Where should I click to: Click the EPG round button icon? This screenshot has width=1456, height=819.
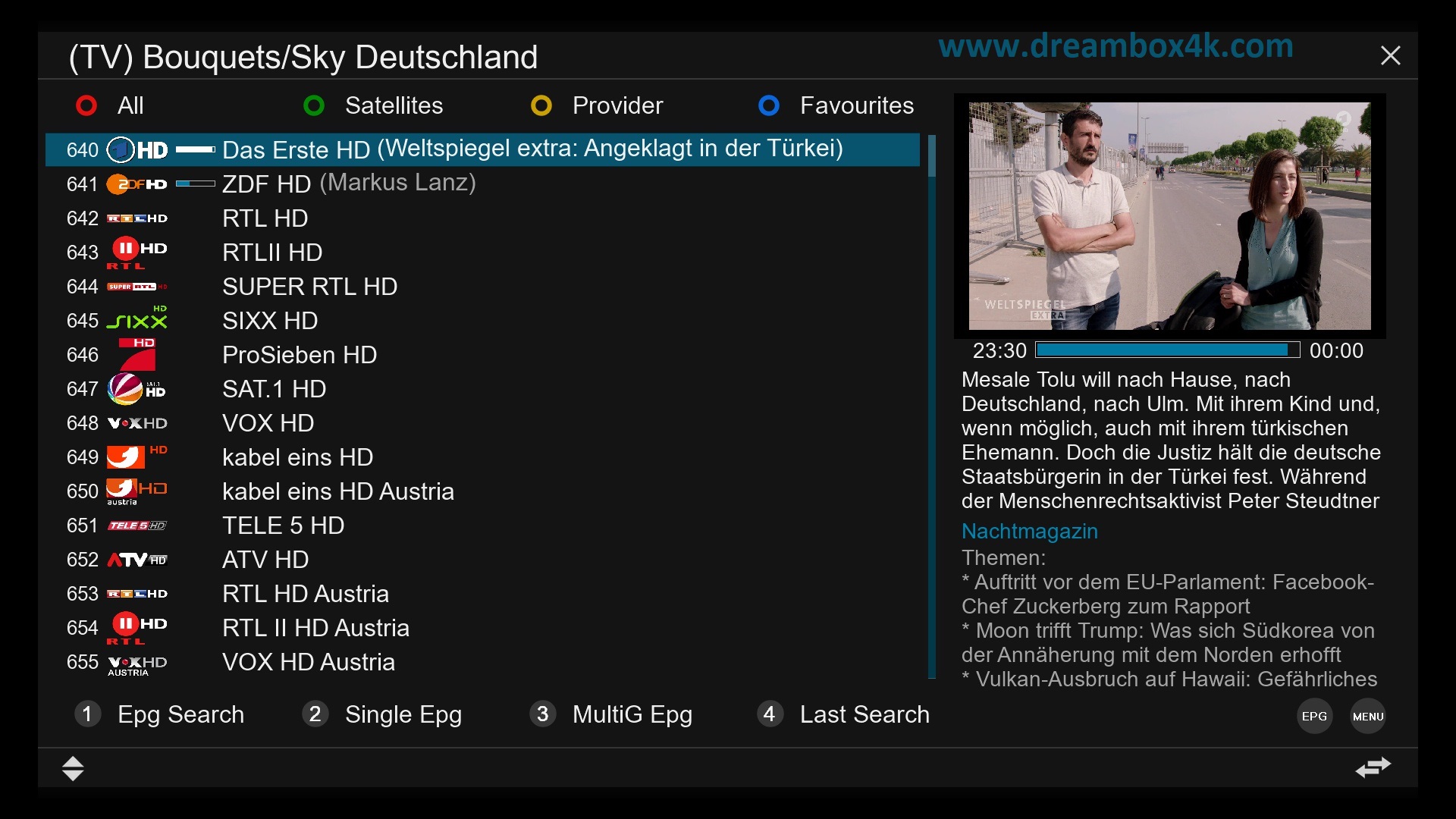click(1314, 716)
